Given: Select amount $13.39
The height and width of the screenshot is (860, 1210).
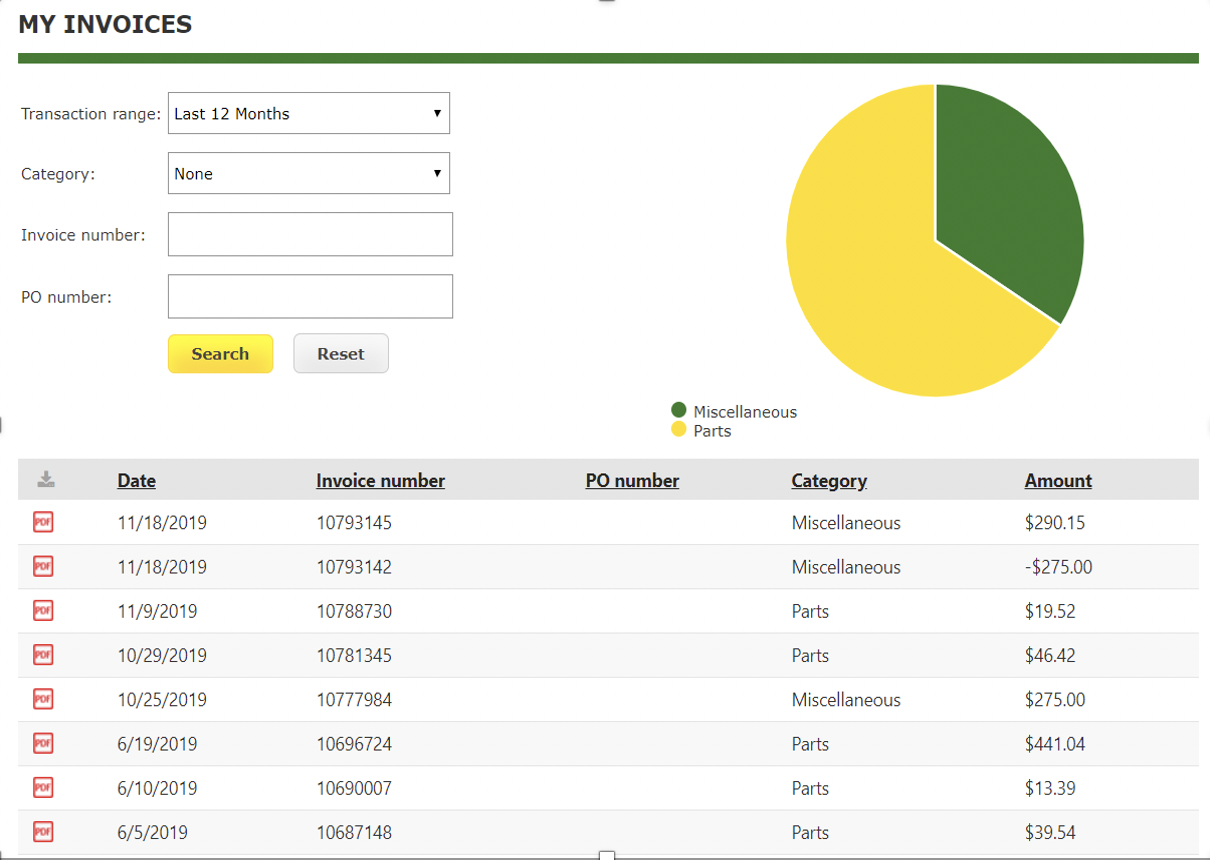Looking at the screenshot, I should pyautogui.click(x=1050, y=788).
